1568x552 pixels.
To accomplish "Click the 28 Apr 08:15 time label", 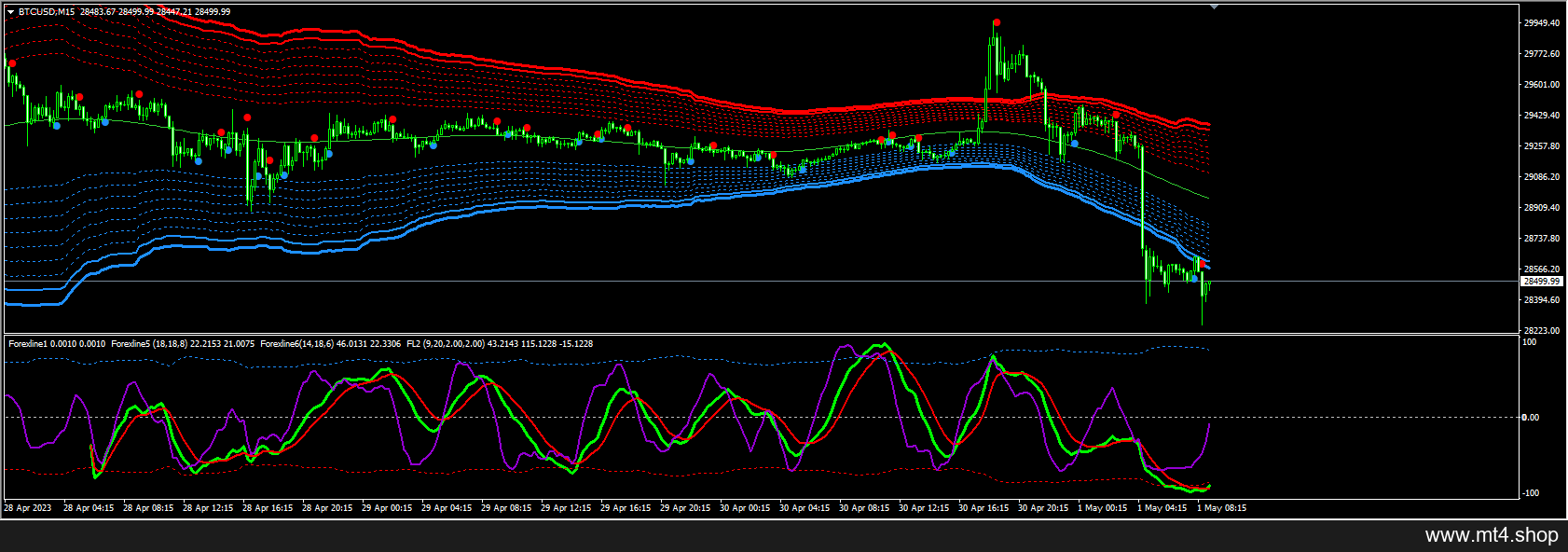I will point(148,508).
